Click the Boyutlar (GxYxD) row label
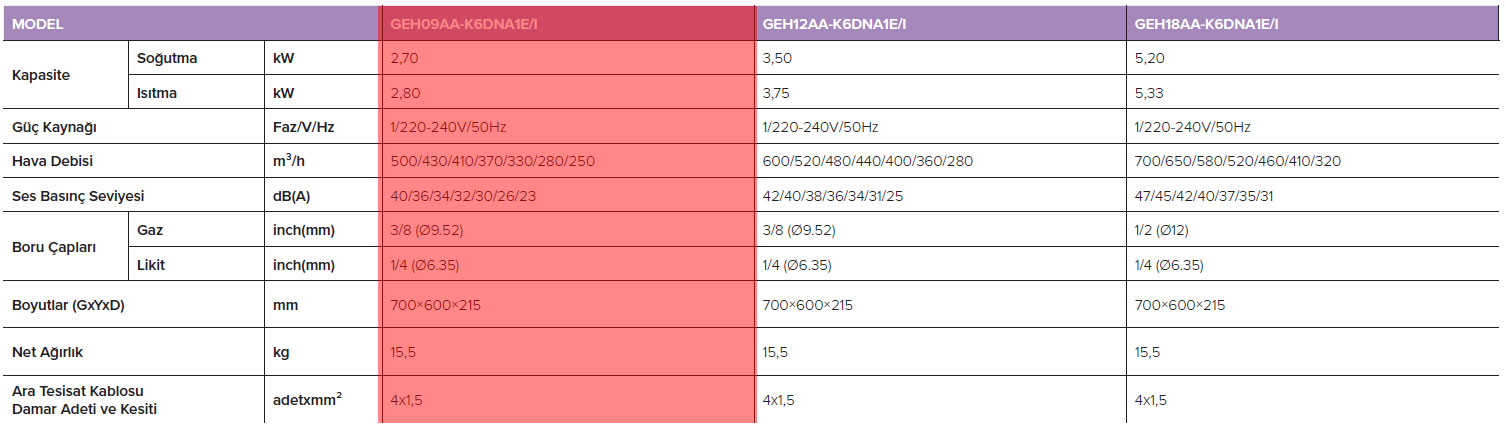The image size is (1506, 428). coord(68,305)
